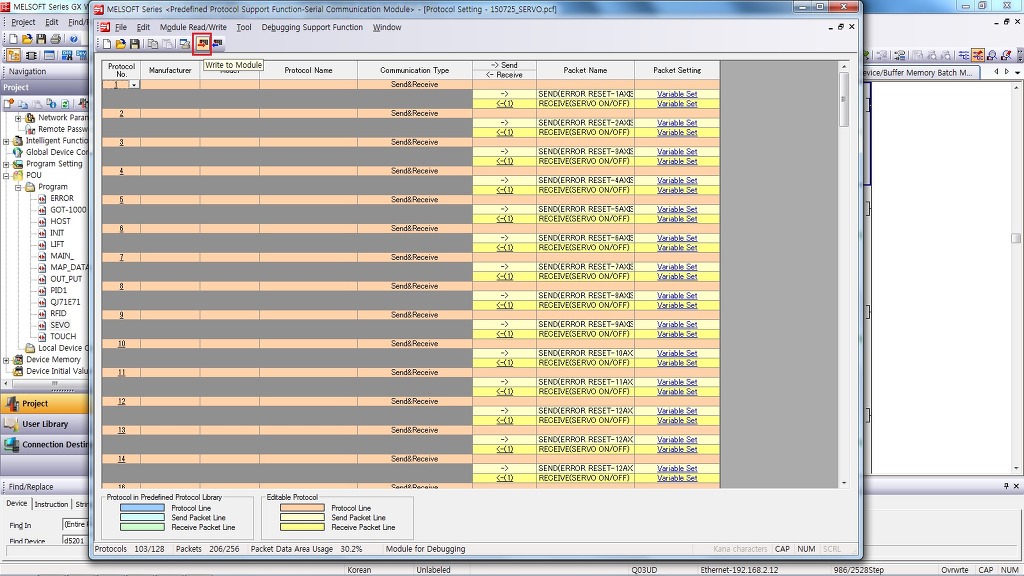Open Module Read/Write menu

(x=193, y=27)
